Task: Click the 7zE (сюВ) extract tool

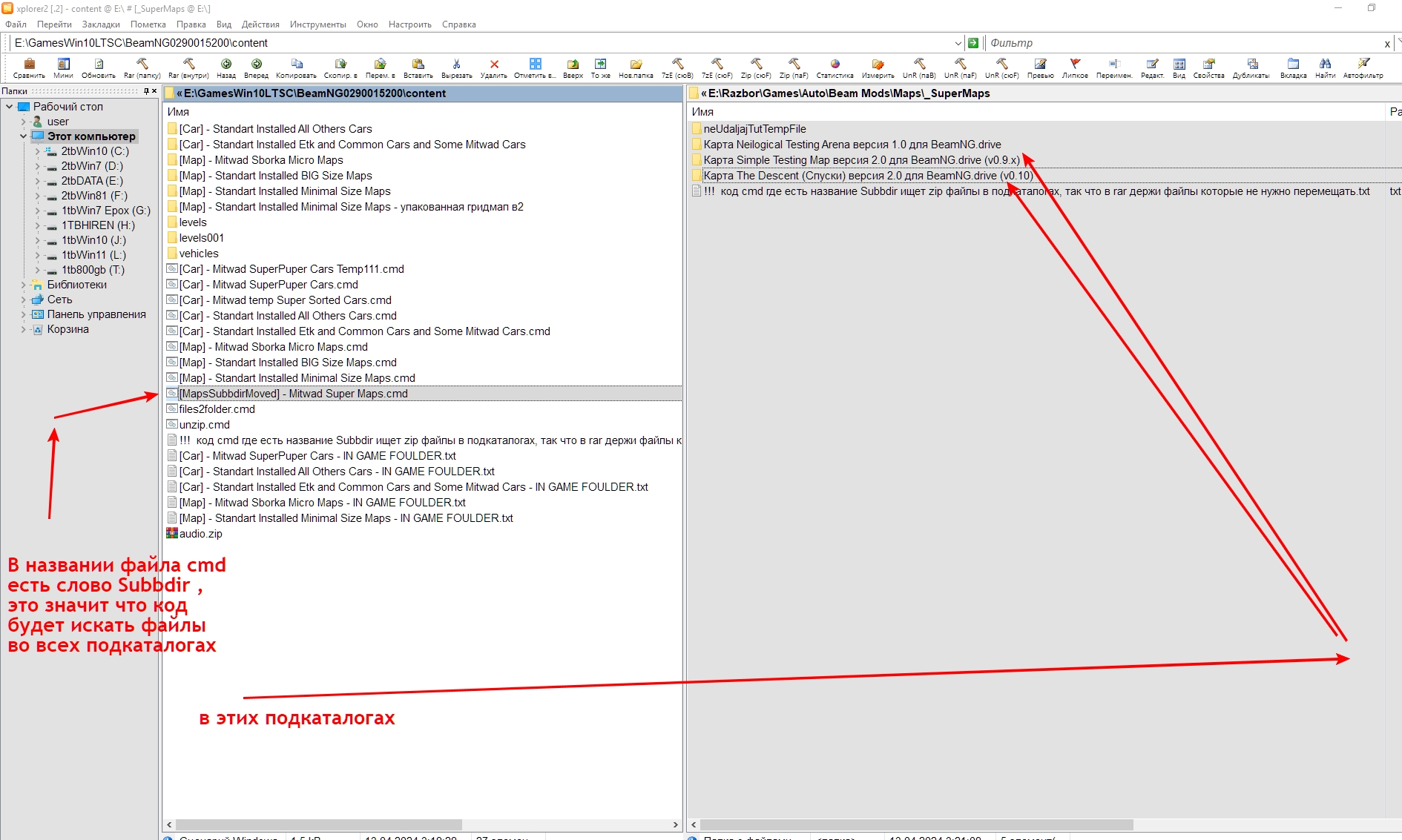Action: [678, 67]
